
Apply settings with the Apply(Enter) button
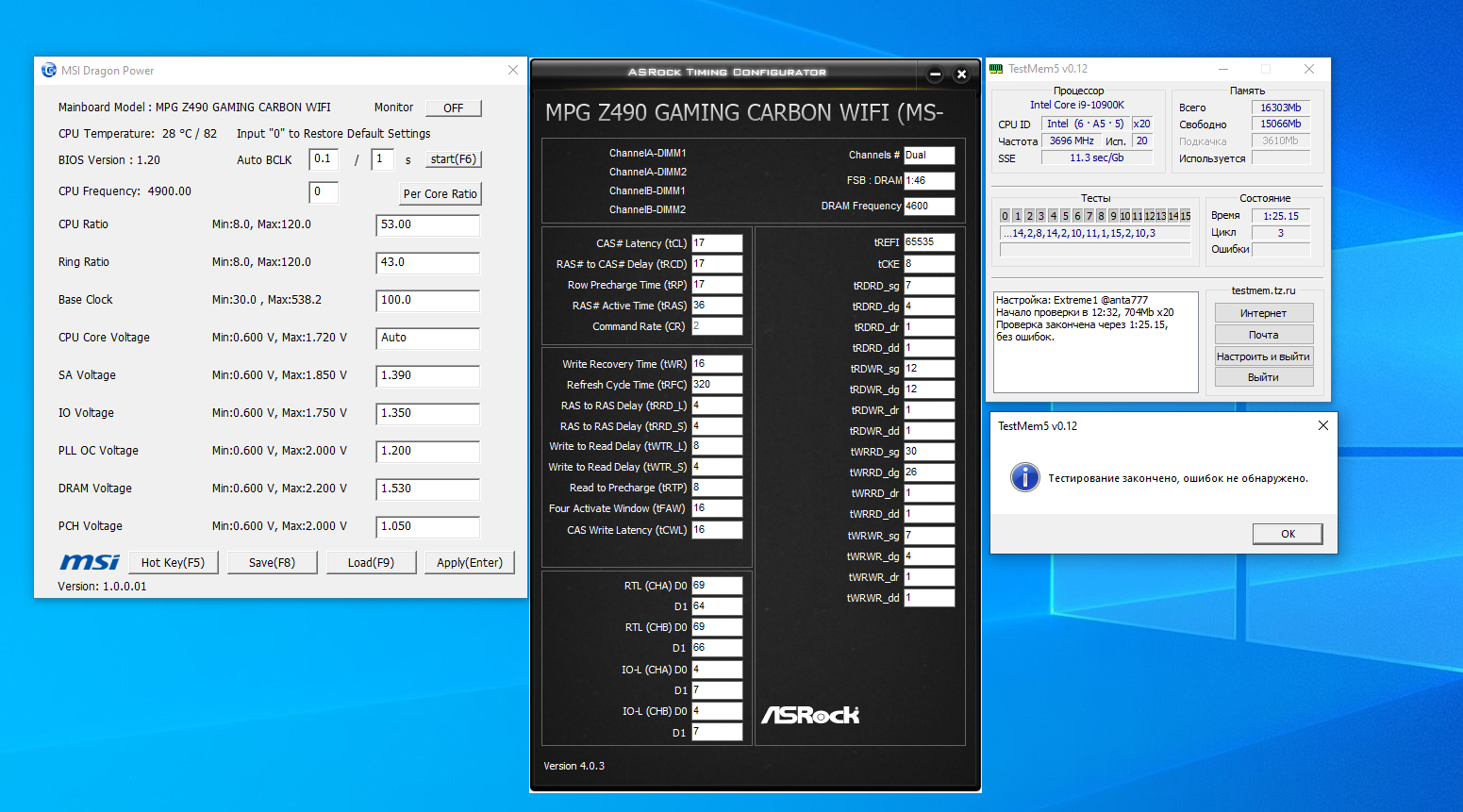pos(470,562)
